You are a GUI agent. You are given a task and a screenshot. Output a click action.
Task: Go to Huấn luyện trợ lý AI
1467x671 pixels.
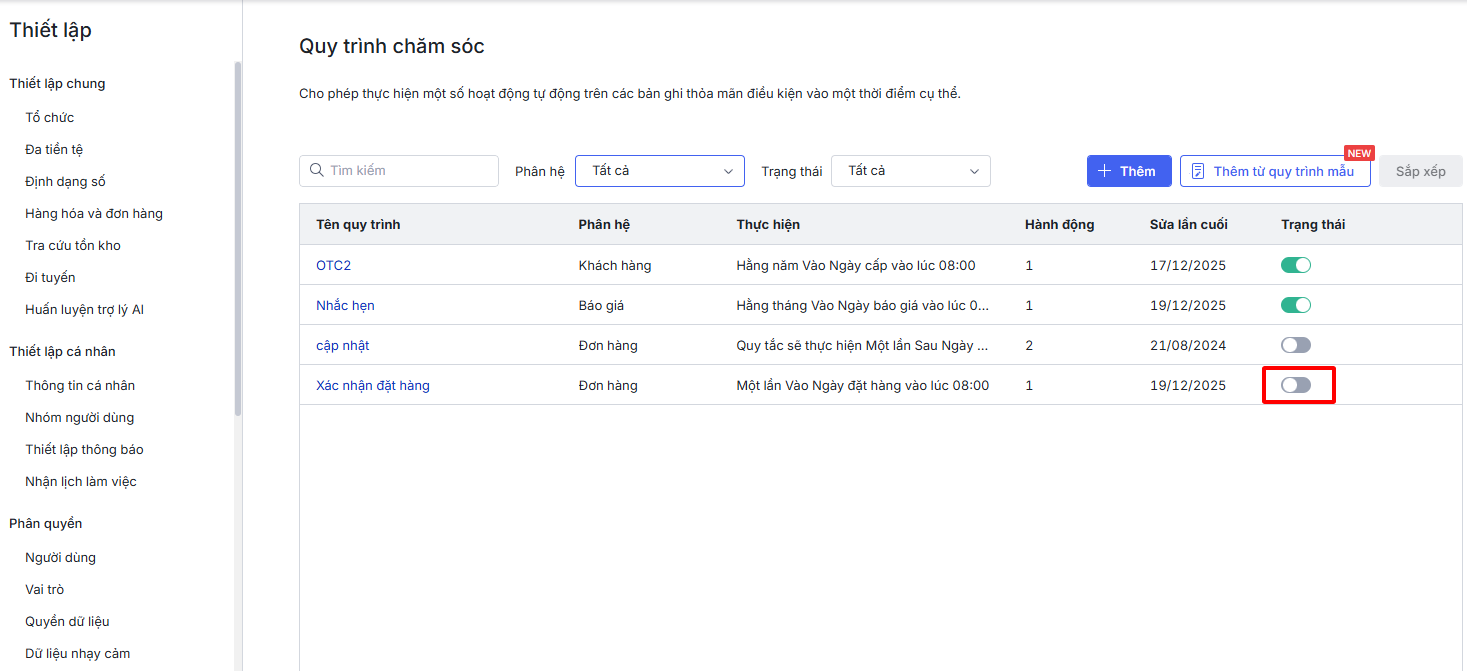click(x=84, y=309)
